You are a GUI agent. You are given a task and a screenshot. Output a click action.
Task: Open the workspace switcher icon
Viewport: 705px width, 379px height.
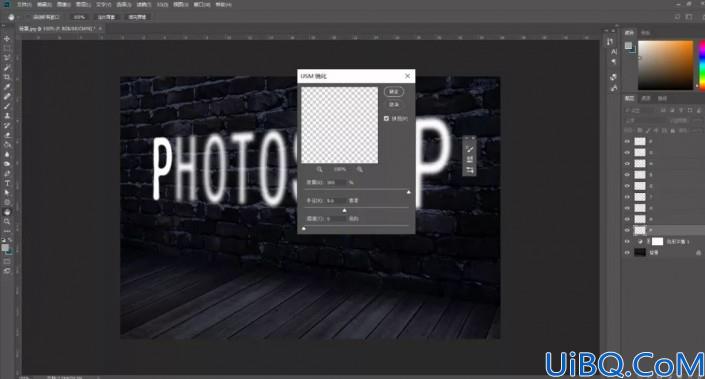point(689,17)
